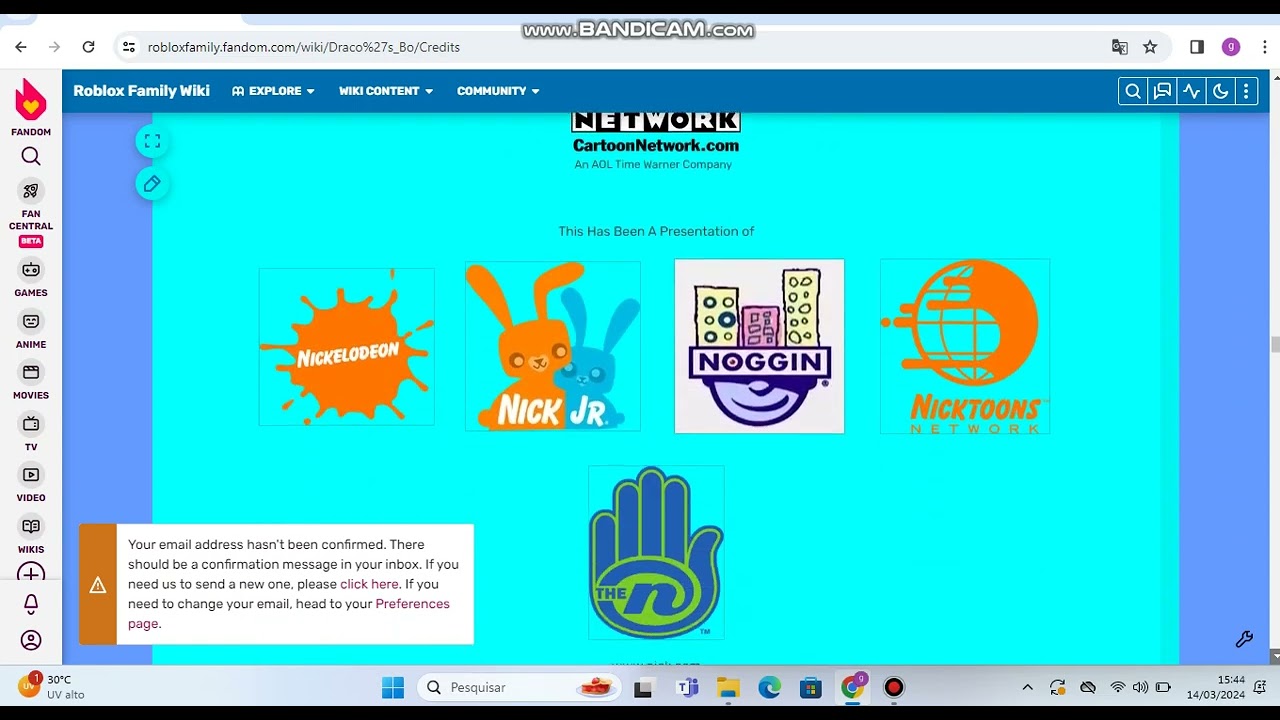
Task: Open the Noggin logo image
Action: pyautogui.click(x=759, y=346)
